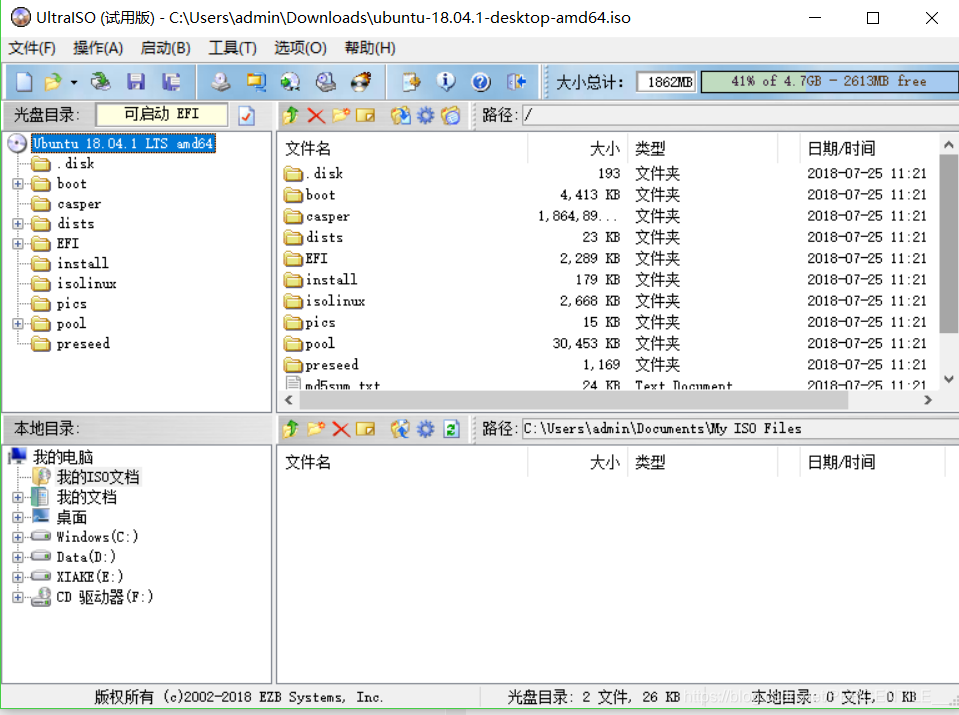This screenshot has width=959, height=715.
Task: Sort local file list by 文件名 column
Action: click(404, 462)
